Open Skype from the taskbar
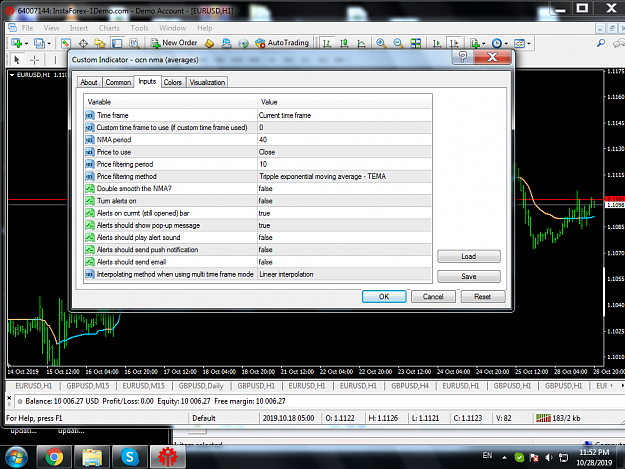Viewport: 625px width, 469px height. pos(130,457)
